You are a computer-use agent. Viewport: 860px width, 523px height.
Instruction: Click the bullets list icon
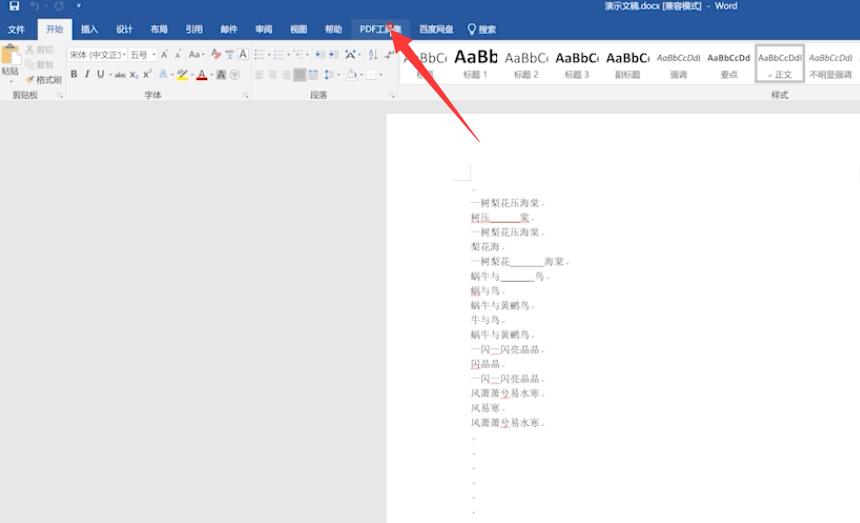[260, 54]
